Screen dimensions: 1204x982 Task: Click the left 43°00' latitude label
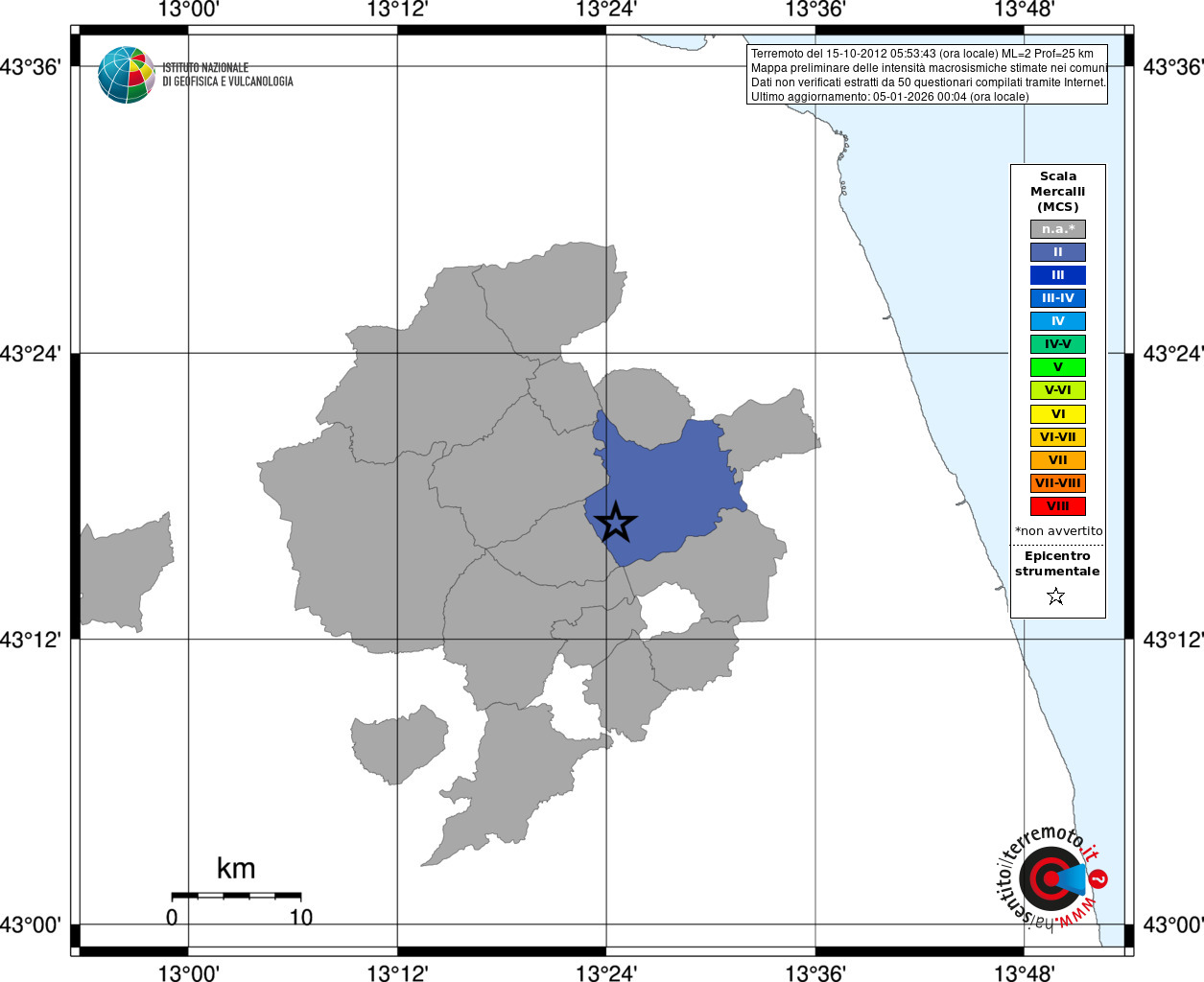point(31,925)
